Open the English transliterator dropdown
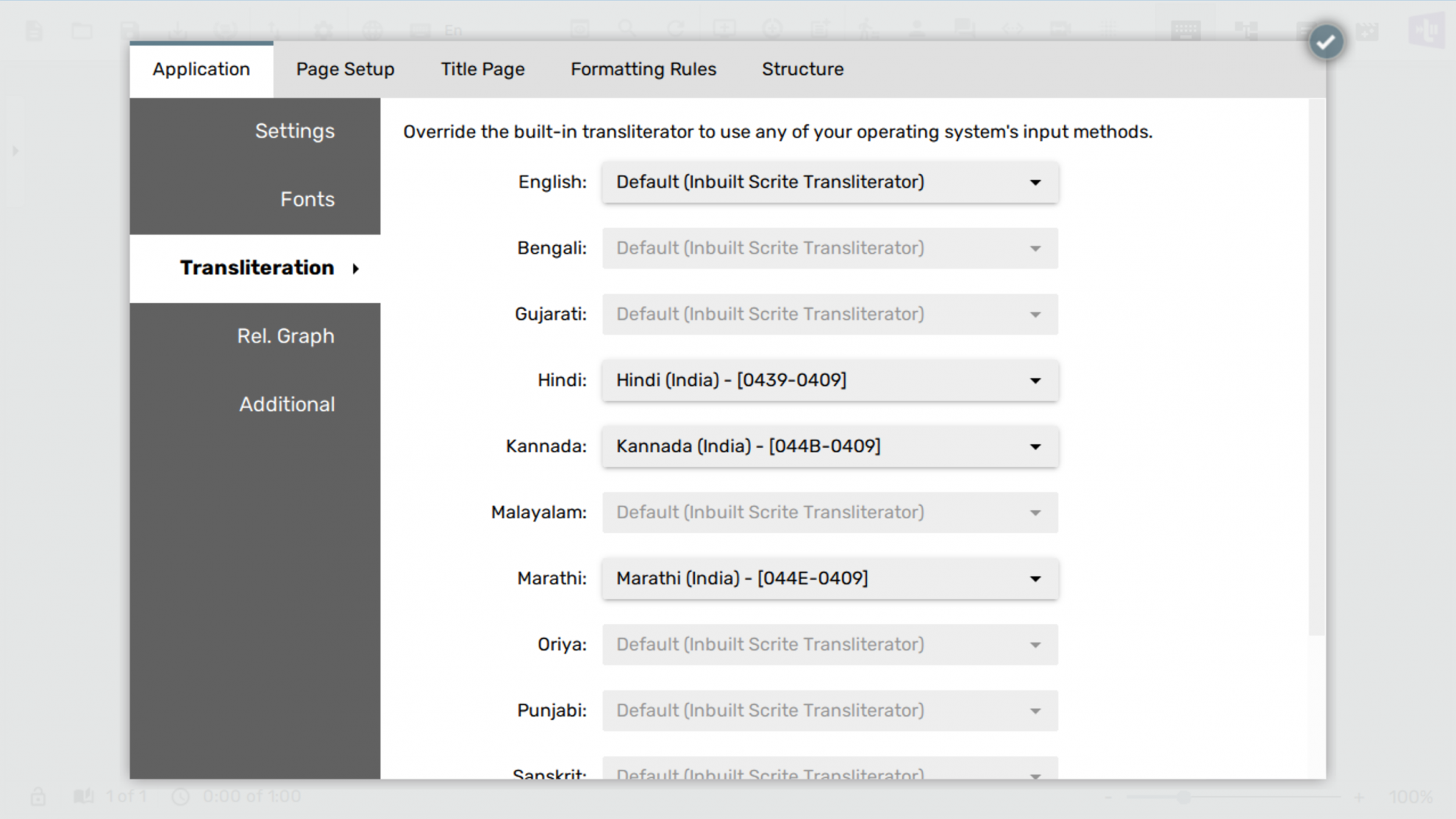Screen dimensions: 1456x819 pyautogui.click(x=829, y=182)
